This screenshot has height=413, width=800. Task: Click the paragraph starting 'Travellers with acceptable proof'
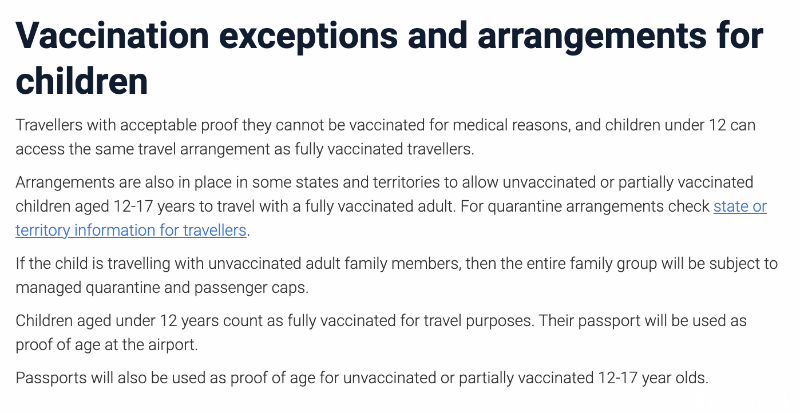(385, 137)
